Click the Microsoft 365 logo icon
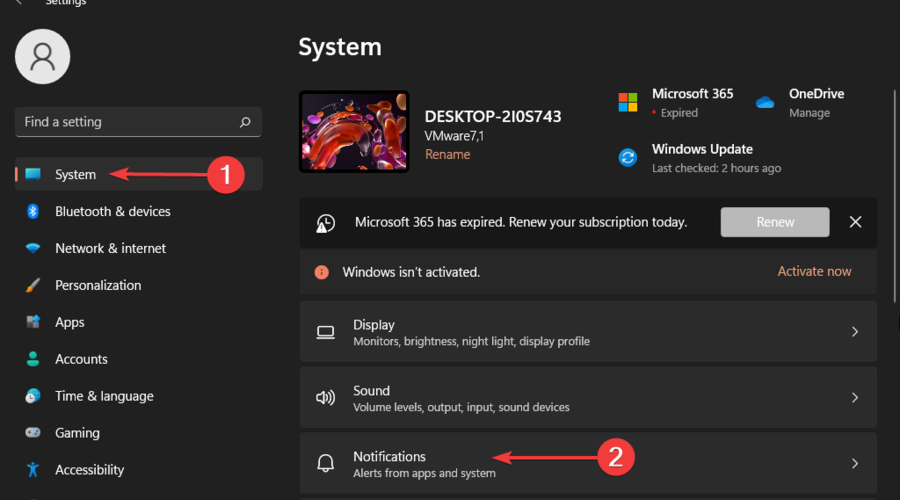 [628, 102]
